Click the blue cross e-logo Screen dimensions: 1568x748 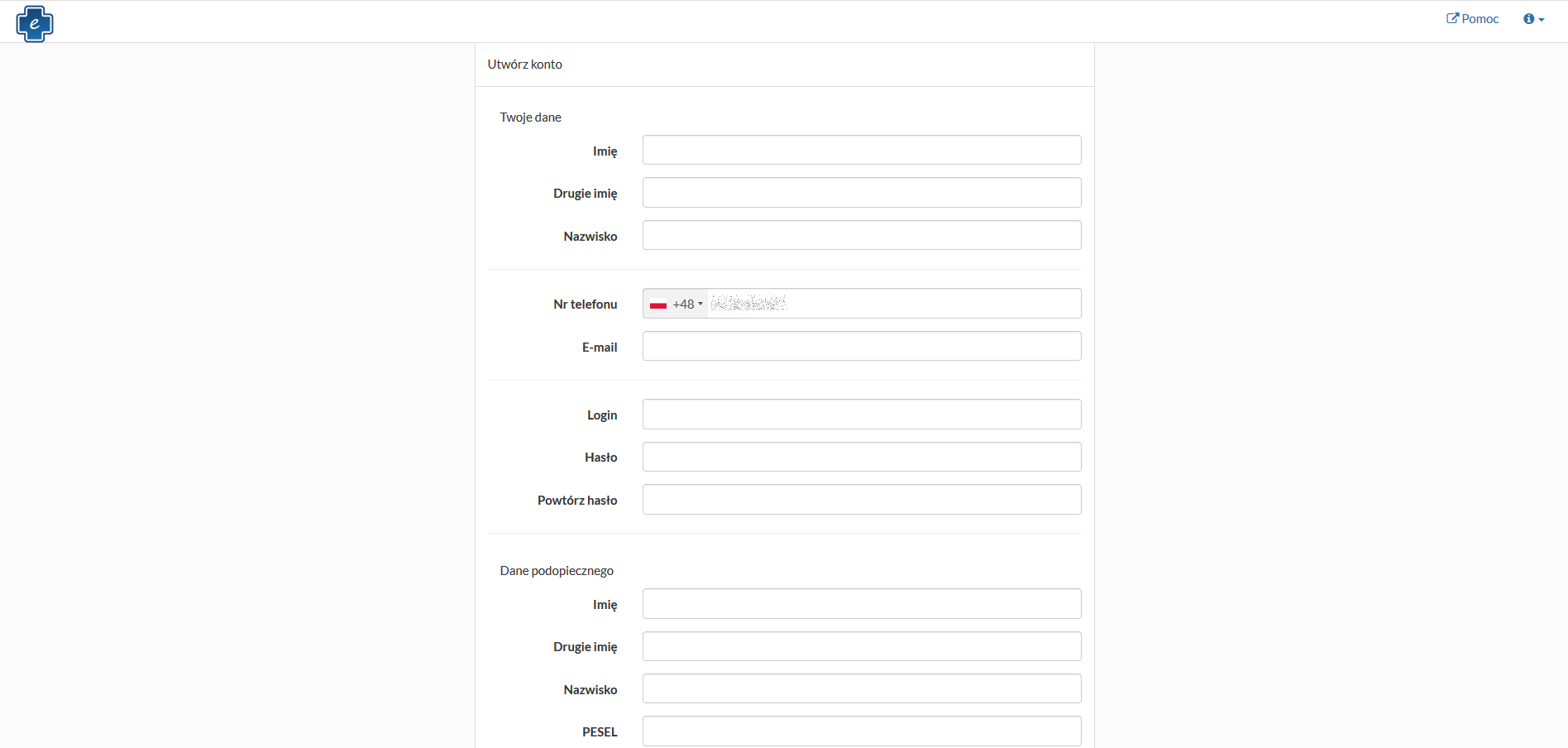pyautogui.click(x=35, y=23)
